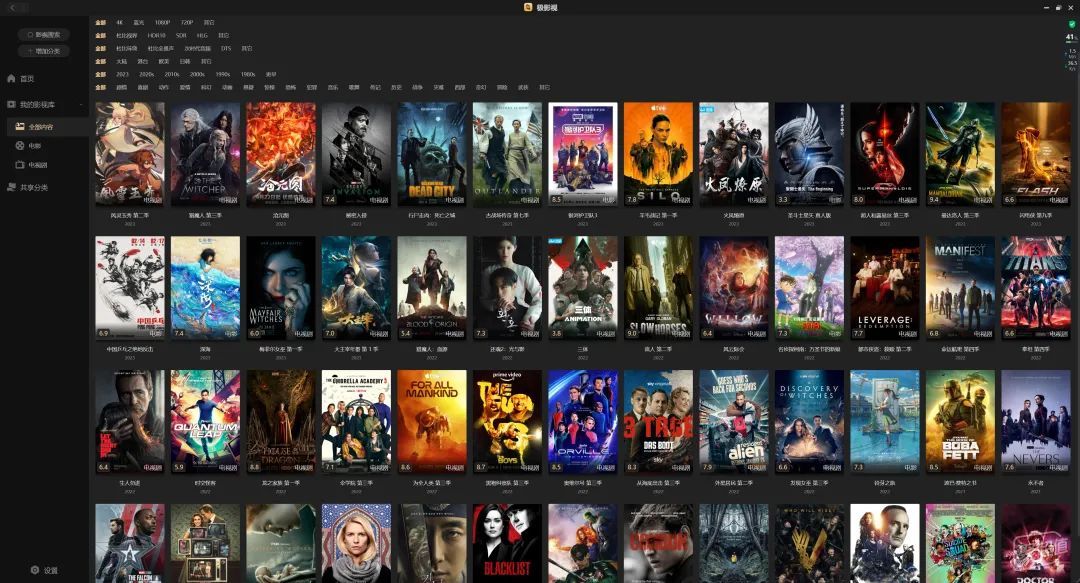1080x583 pixels.
Task: Filter region by 大陆
Action: [121, 62]
